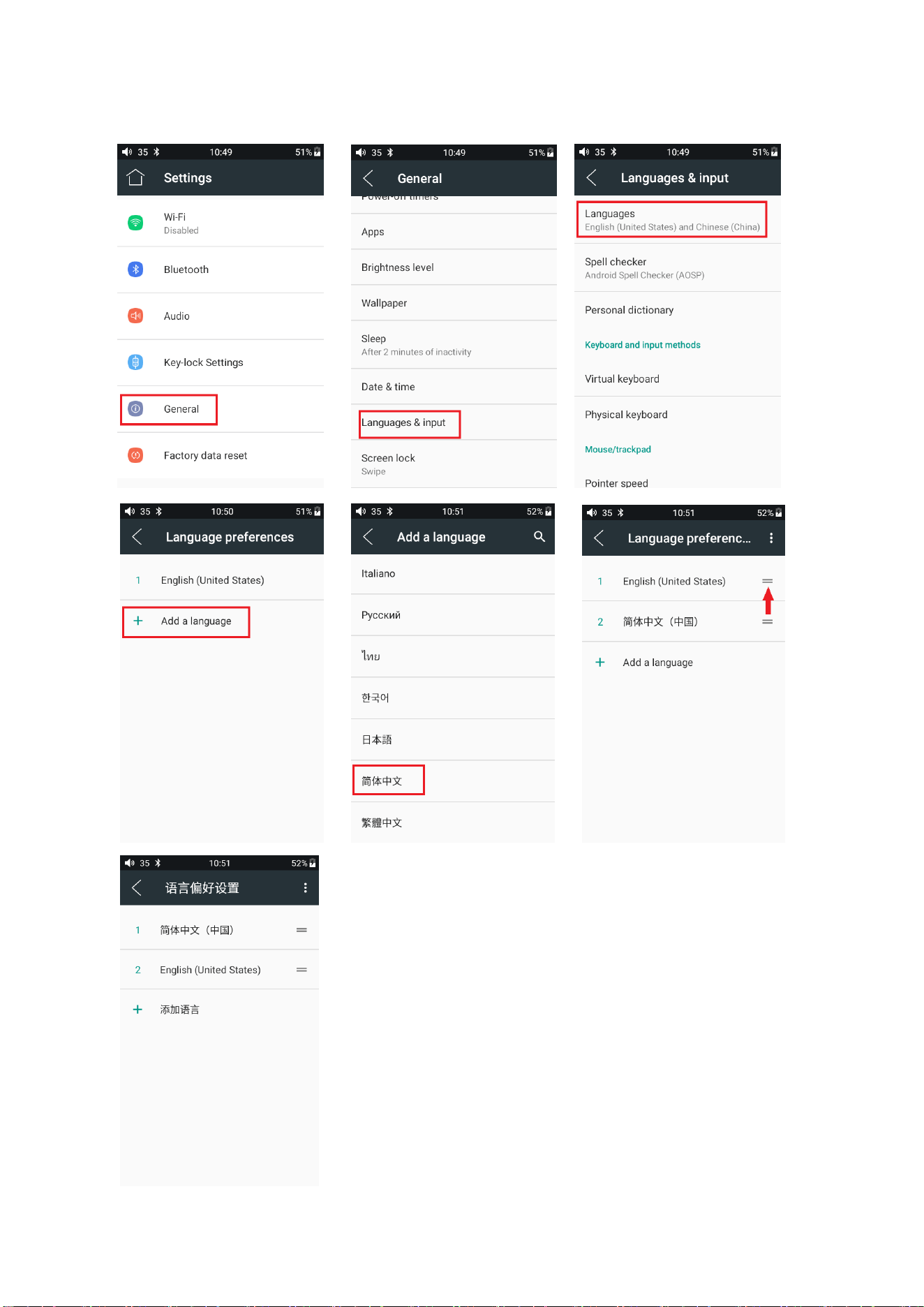
Task: Open Brightness level setting
Action: (x=454, y=267)
